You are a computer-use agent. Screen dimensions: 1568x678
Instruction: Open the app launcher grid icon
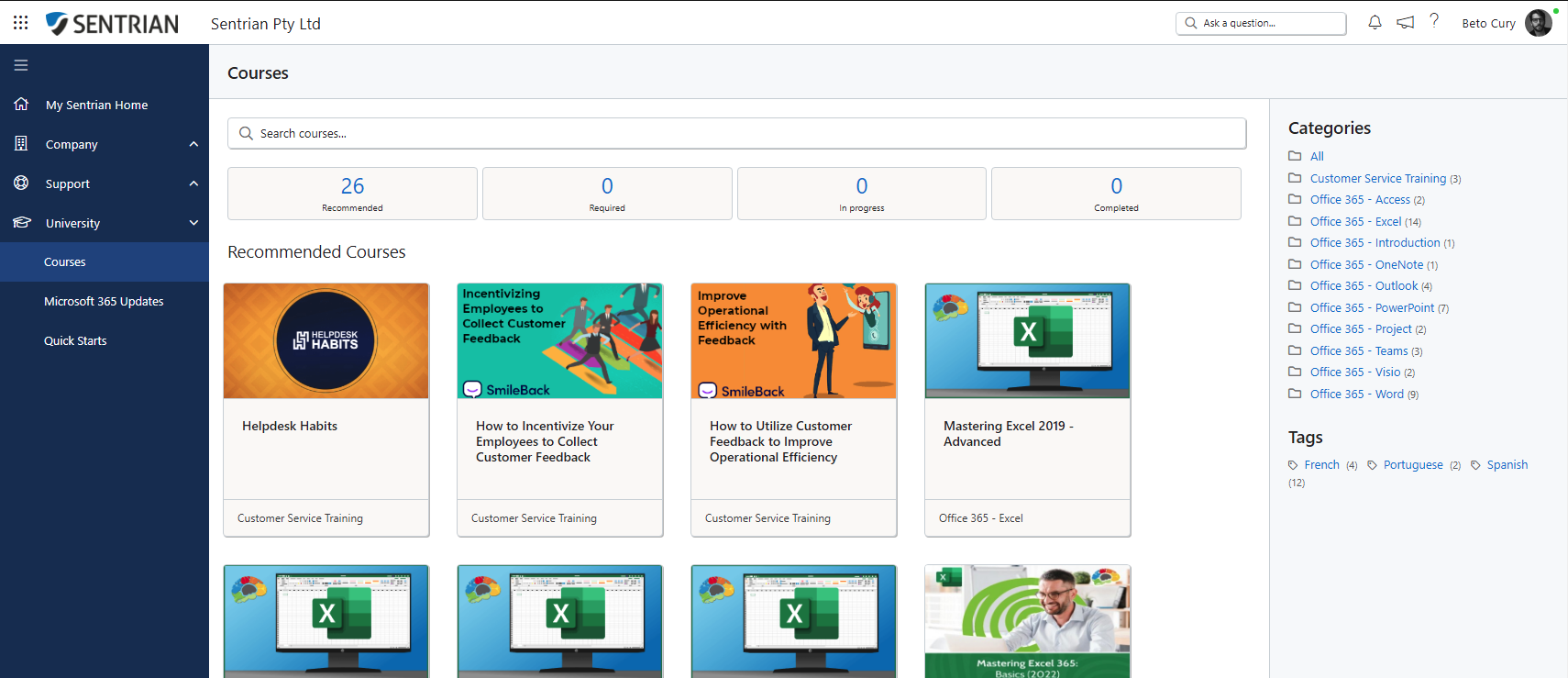pos(21,23)
